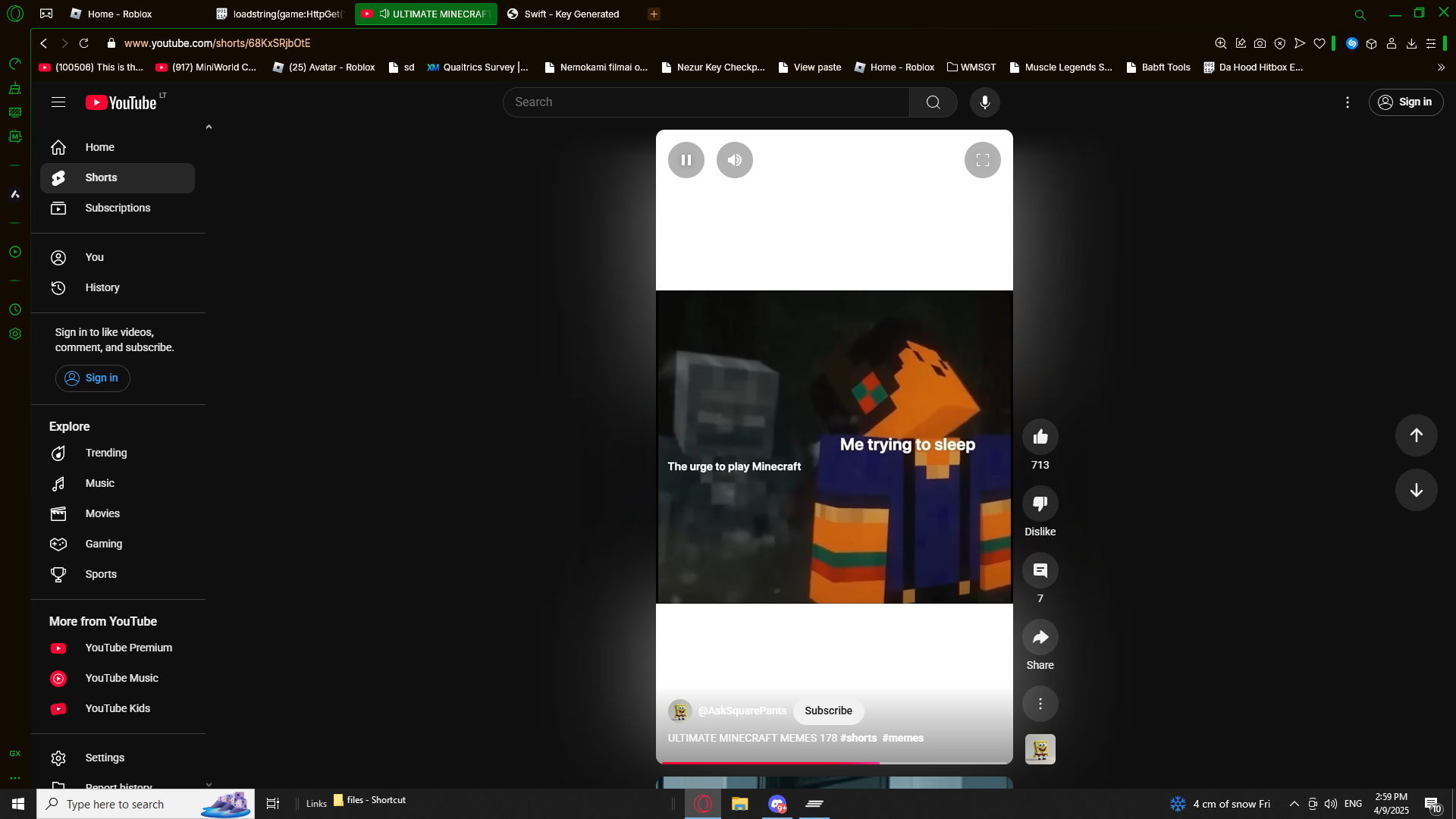Open the Windows notification center
The height and width of the screenshot is (819, 1456).
pyautogui.click(x=1432, y=804)
